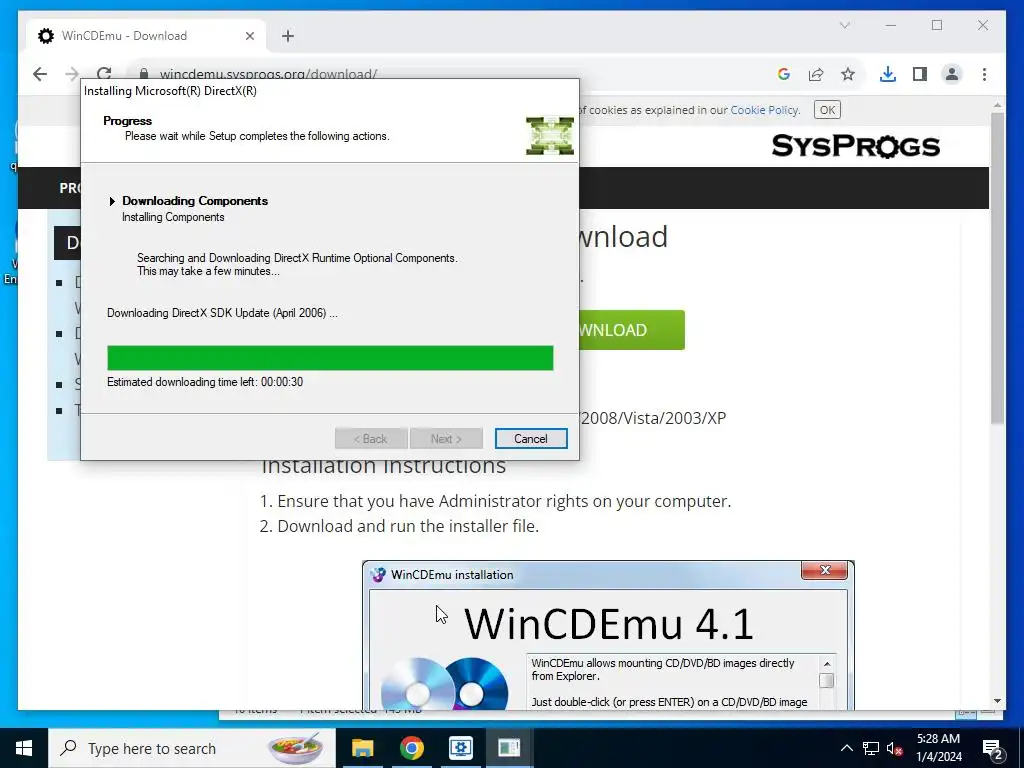Screen dimensions: 1024x768
Task: Click the green download progress bar
Action: tap(330, 358)
